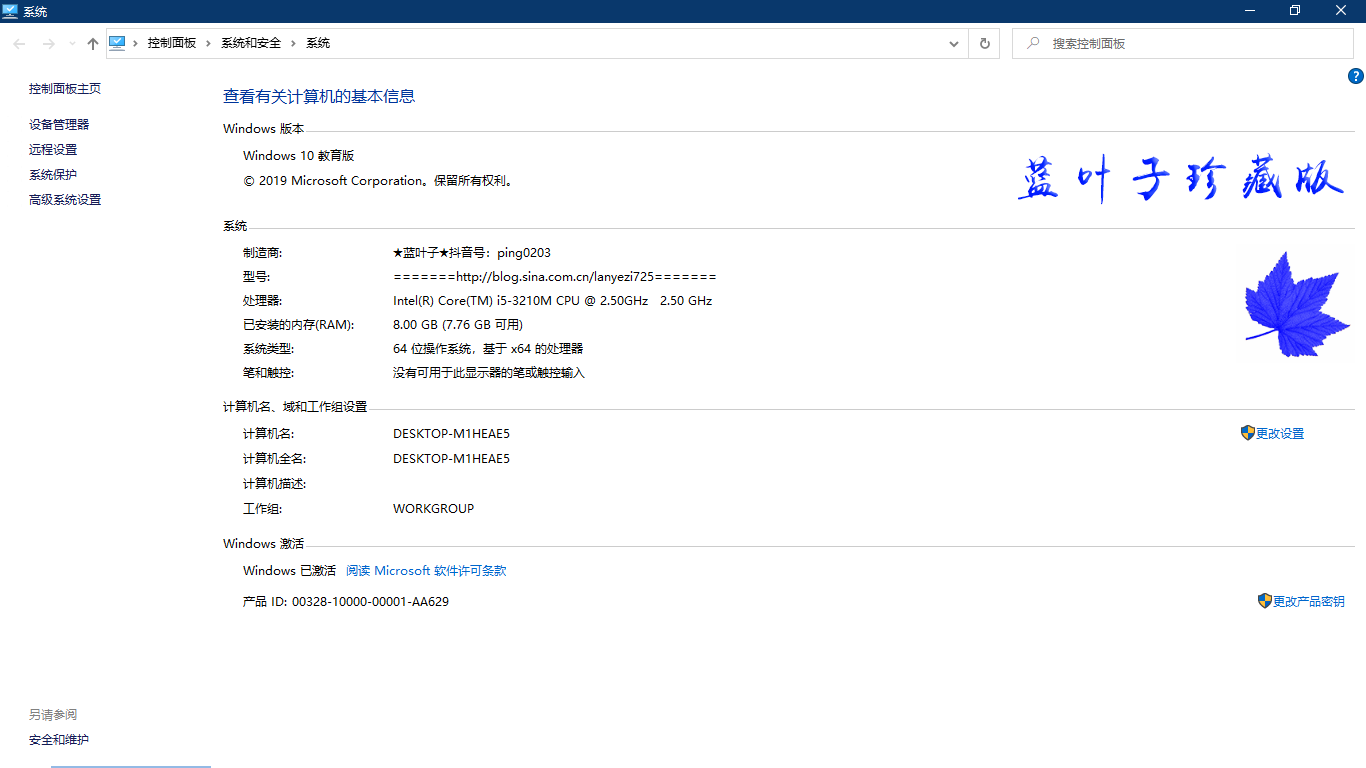This screenshot has width=1366, height=768.
Task: Restore down the 系统 window
Action: [1296, 11]
